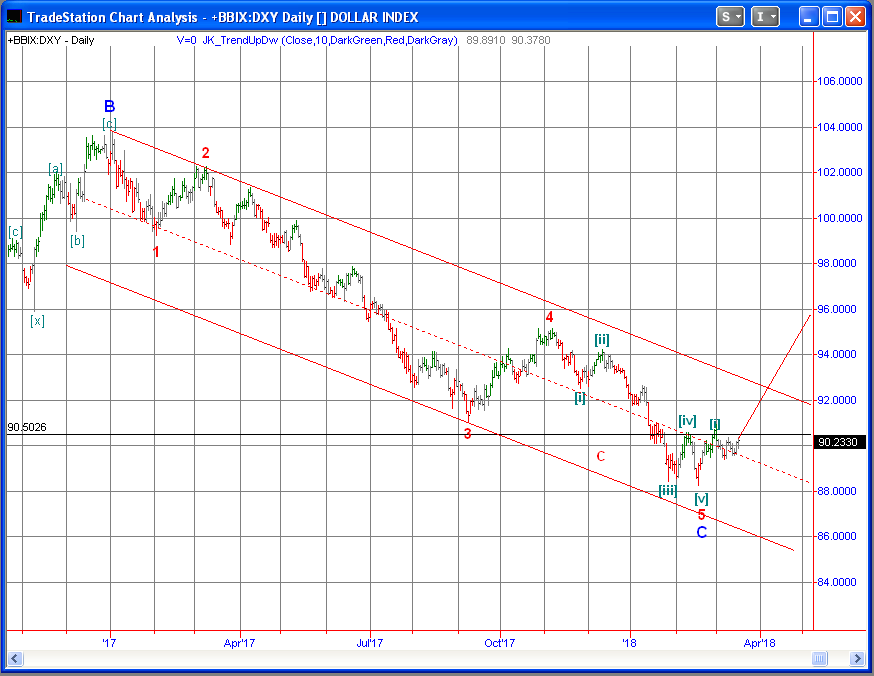Click the Oct'17 date on time axis
The image size is (874, 676).
tap(499, 642)
